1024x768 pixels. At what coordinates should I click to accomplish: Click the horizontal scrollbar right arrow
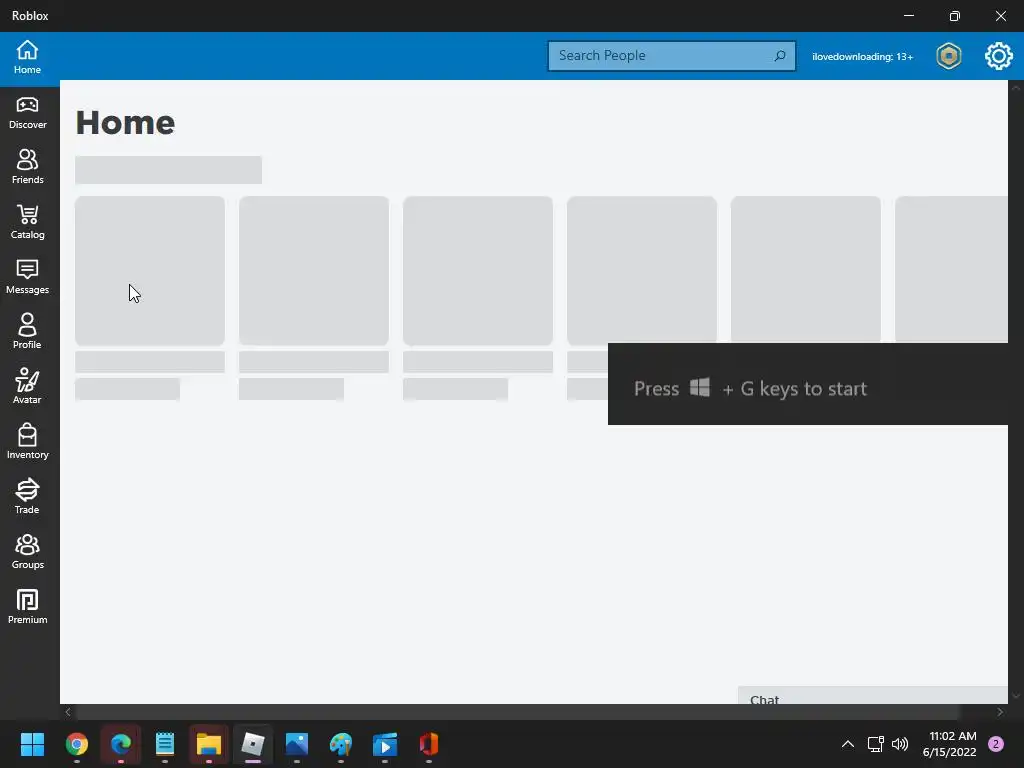pyautogui.click(x=1000, y=712)
